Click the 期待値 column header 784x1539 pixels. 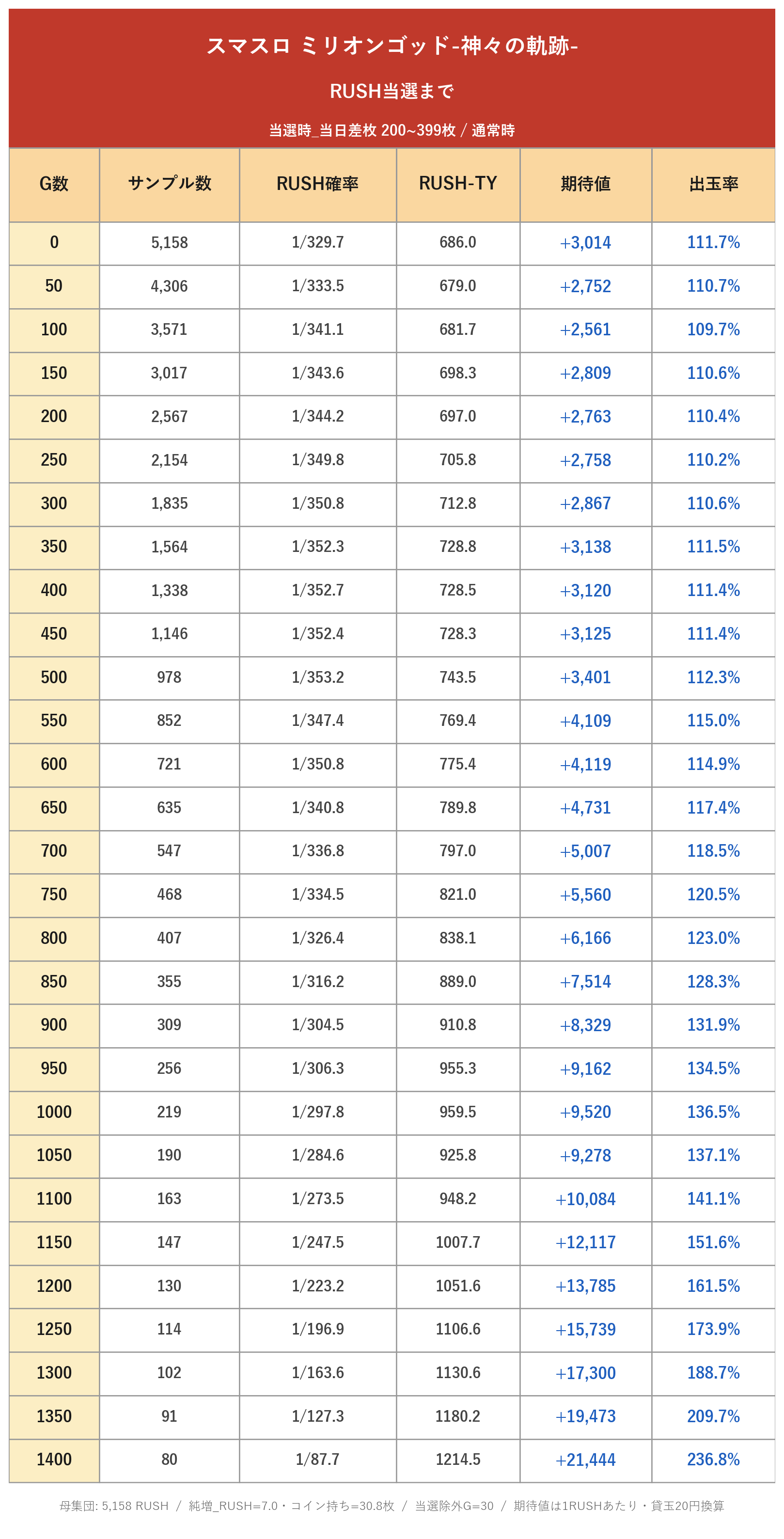click(586, 185)
